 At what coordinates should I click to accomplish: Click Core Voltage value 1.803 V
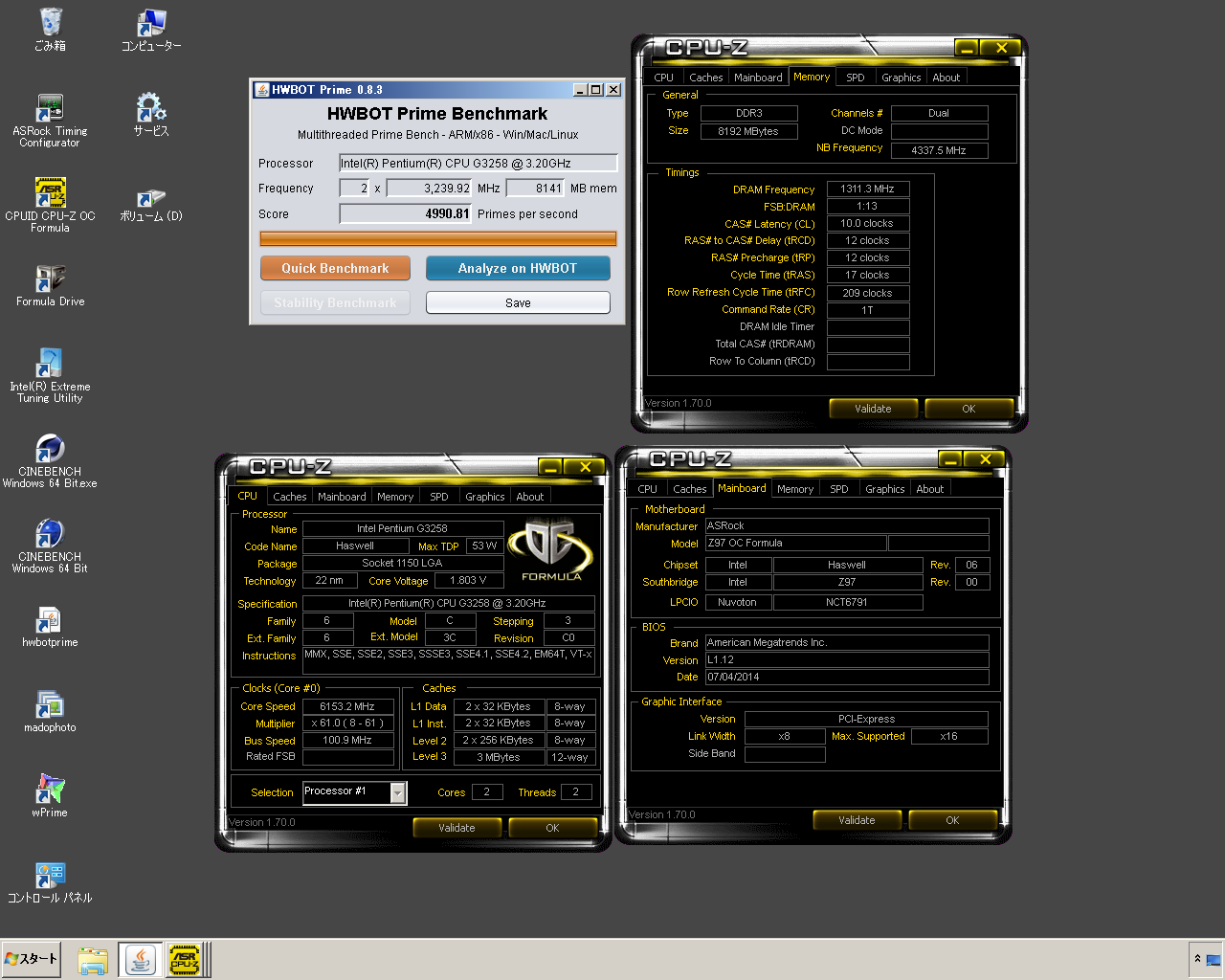pyautogui.click(x=469, y=581)
